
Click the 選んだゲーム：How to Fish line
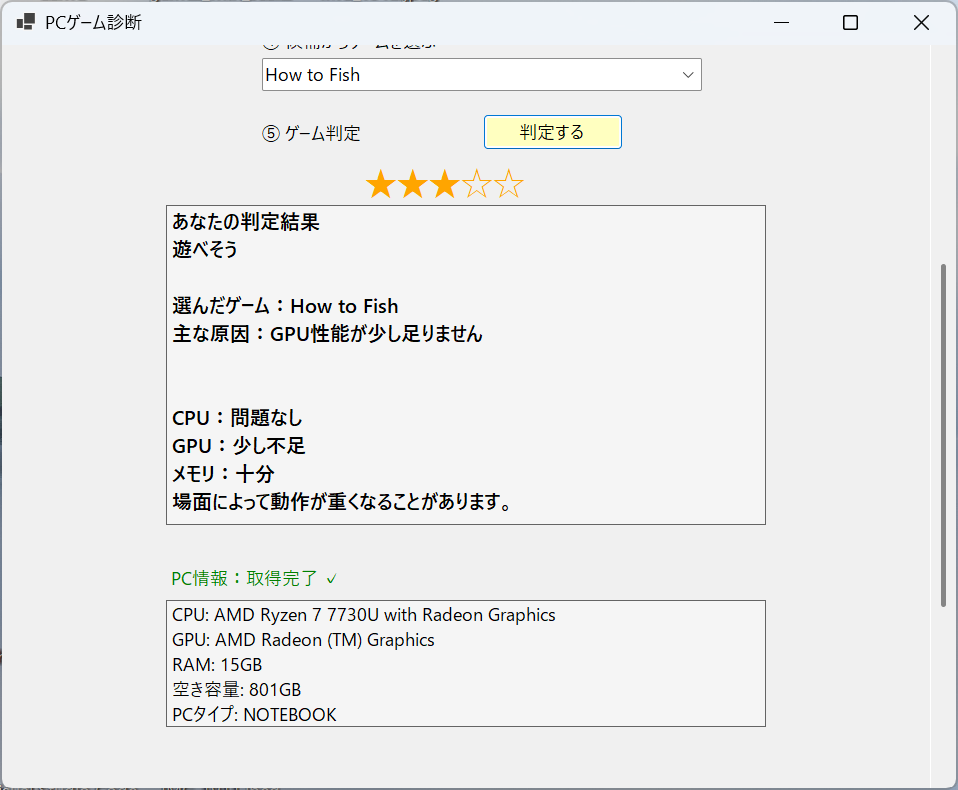285,305
